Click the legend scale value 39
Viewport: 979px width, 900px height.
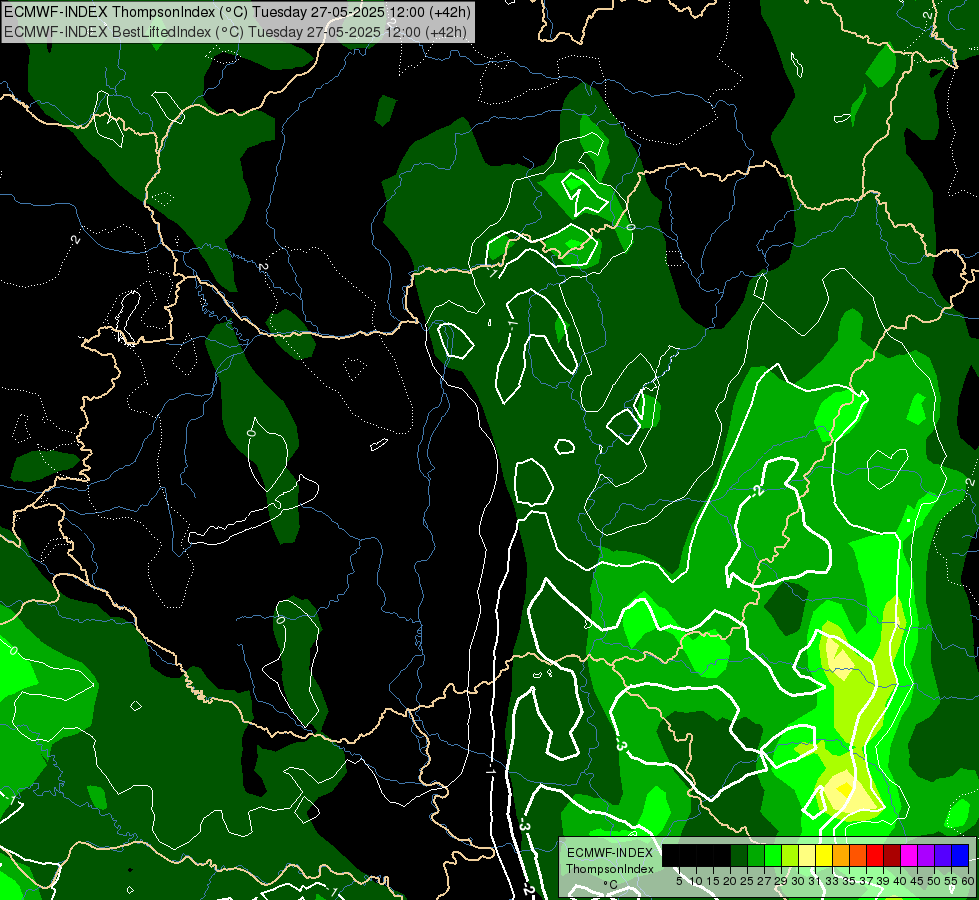tap(883, 881)
